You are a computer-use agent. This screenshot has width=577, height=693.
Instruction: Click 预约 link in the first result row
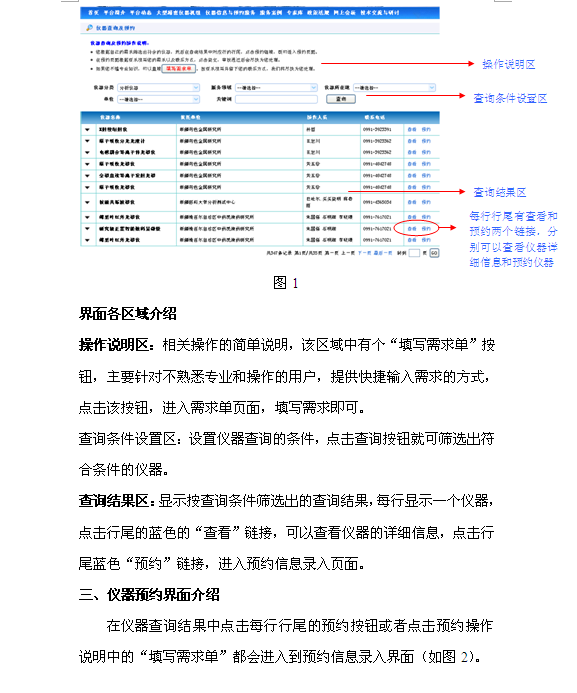[x=426, y=129]
